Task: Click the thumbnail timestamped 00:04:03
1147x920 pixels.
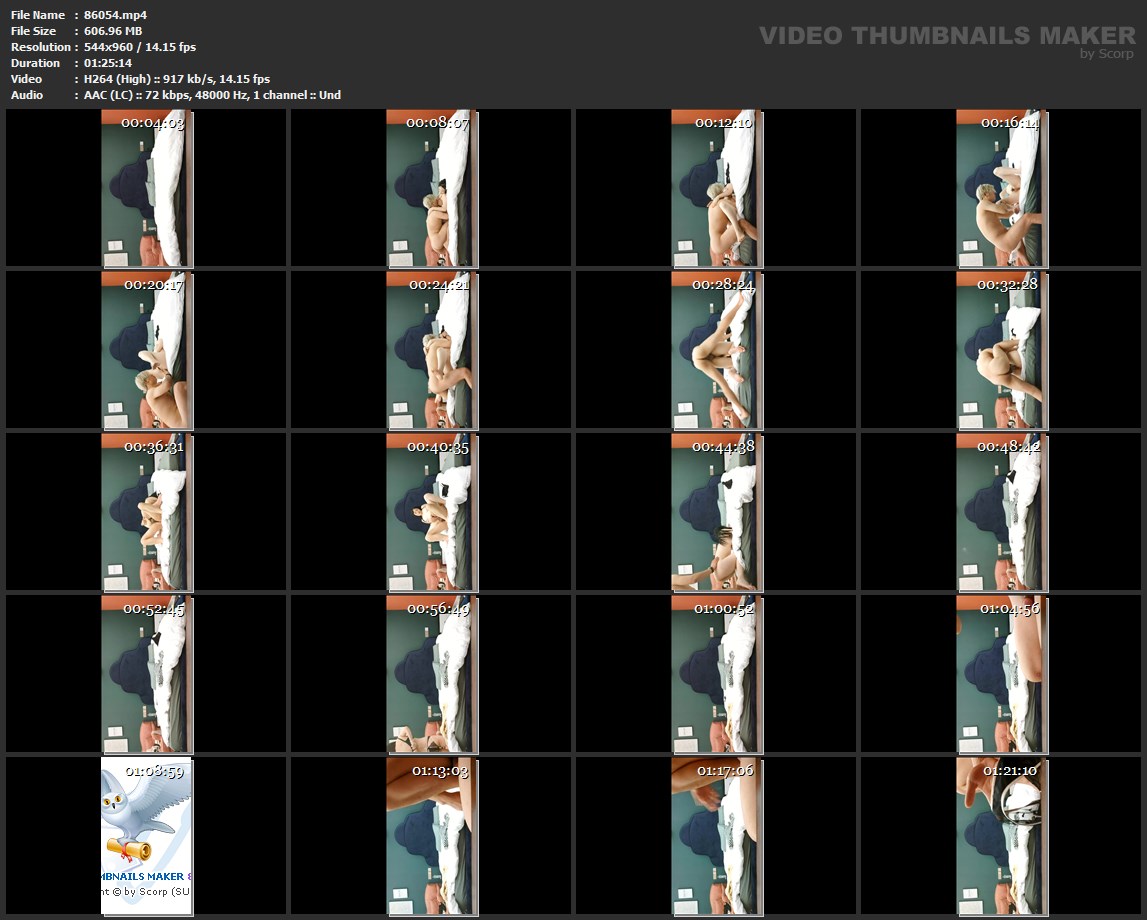Action: point(146,188)
